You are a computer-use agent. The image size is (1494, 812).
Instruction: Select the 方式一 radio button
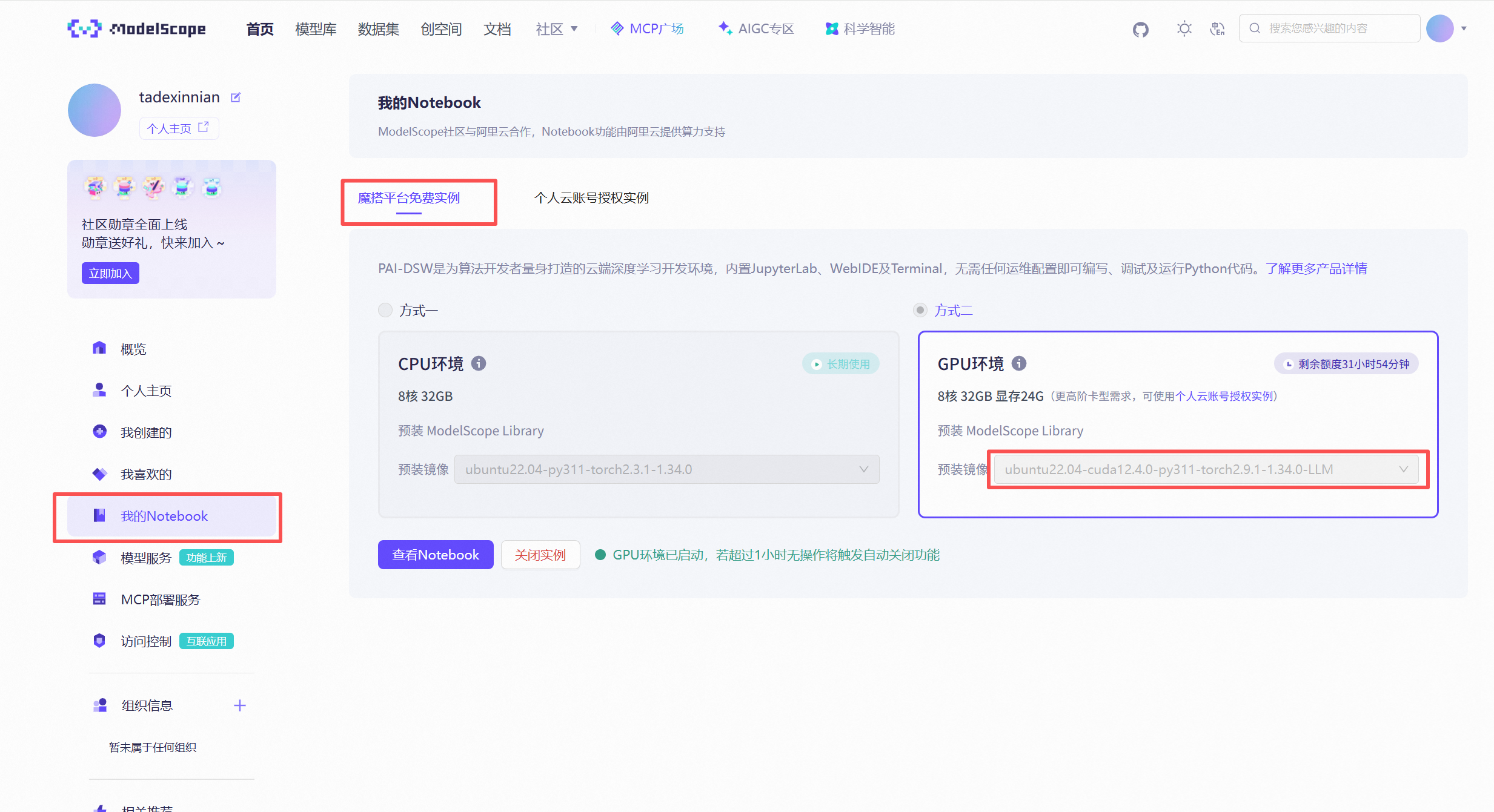(385, 311)
